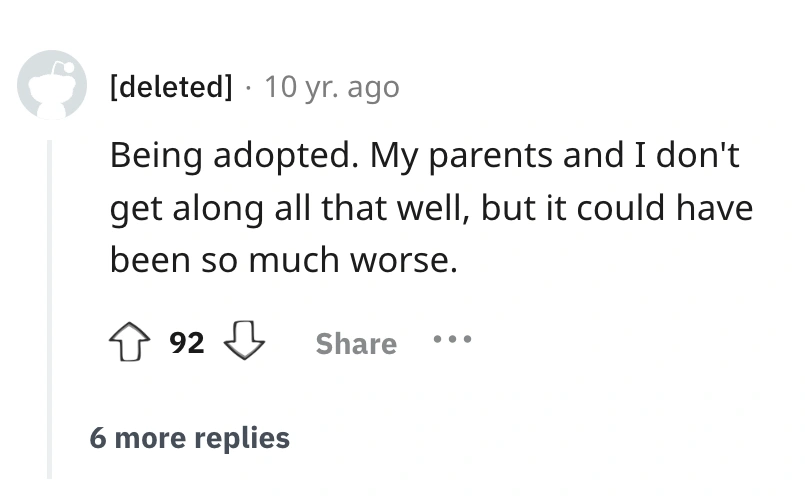The width and height of the screenshot is (805, 497).
Task: Expand the "6 more replies" link
Action: point(189,437)
